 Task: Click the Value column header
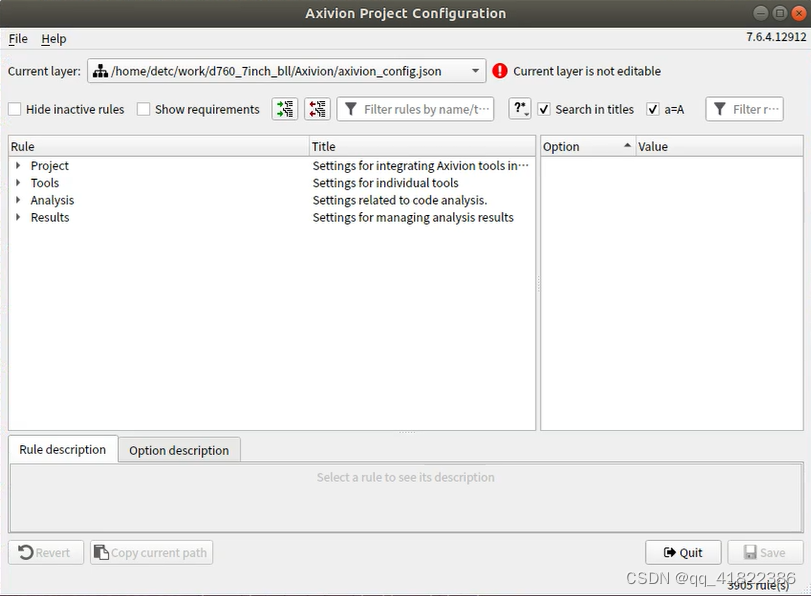click(719, 146)
